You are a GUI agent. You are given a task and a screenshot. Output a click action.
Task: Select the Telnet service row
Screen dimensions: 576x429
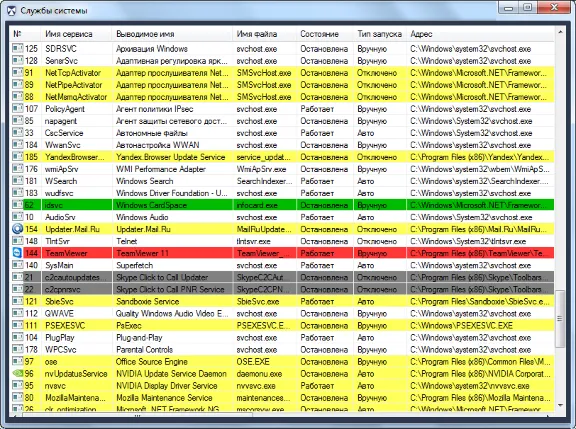coord(283,241)
